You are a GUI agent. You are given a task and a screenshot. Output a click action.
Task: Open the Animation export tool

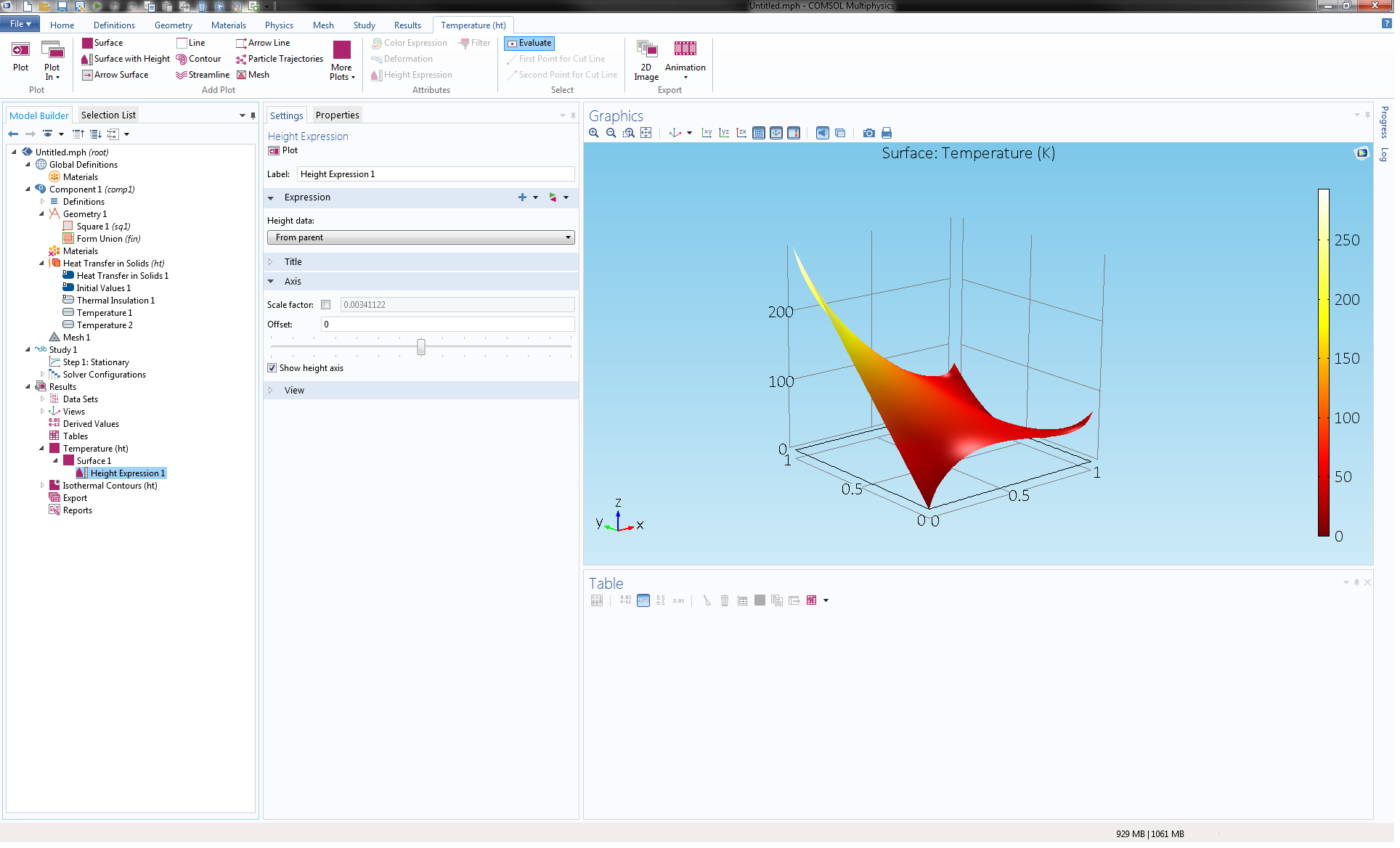[685, 58]
